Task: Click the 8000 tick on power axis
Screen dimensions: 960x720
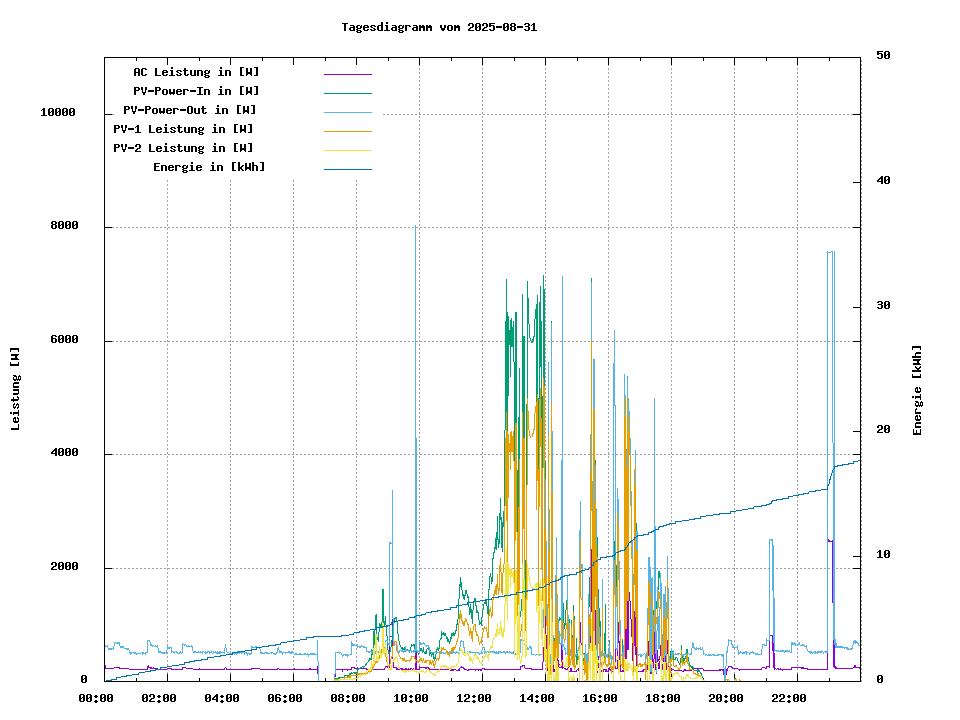Action: [x=64, y=227]
